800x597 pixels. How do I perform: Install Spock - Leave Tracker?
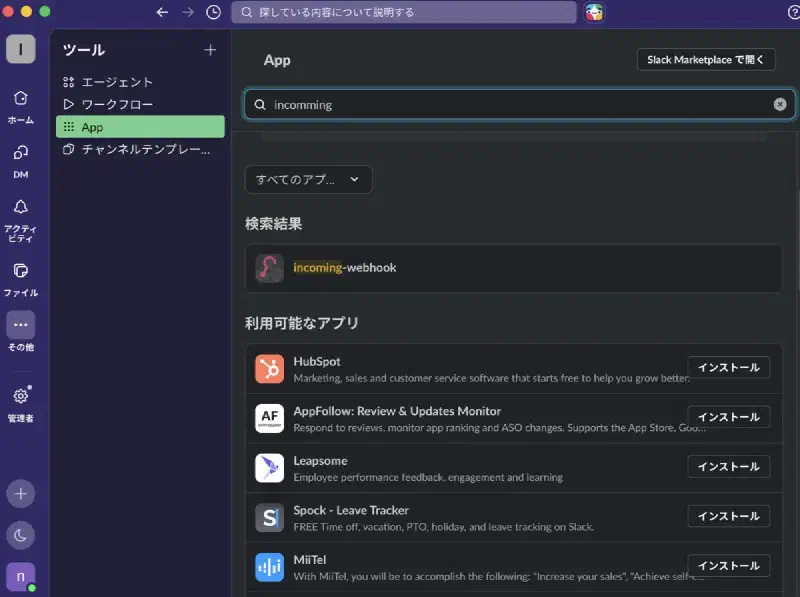[729, 516]
